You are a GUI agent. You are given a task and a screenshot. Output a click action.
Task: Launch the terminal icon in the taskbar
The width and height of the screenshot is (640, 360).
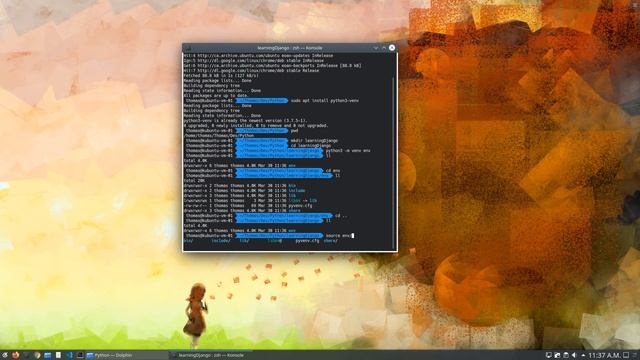point(80,356)
